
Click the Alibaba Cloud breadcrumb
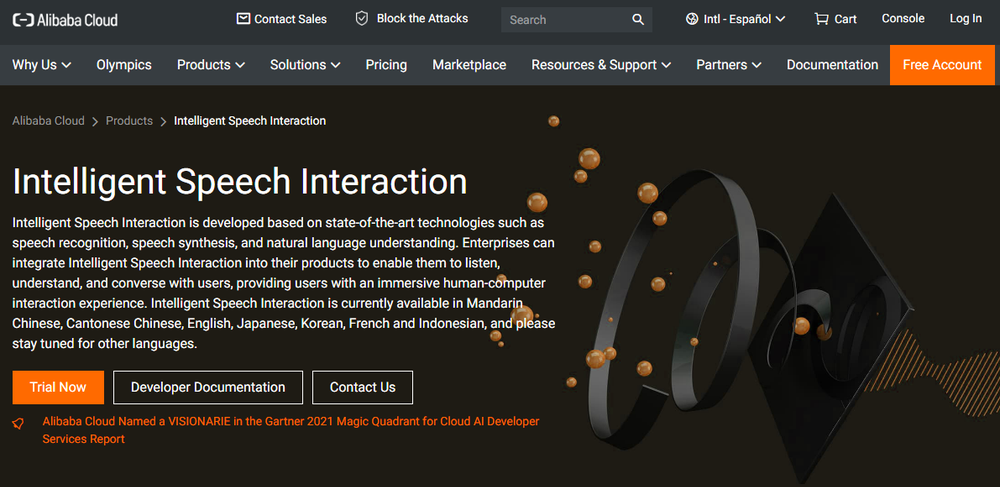pyautogui.click(x=48, y=120)
